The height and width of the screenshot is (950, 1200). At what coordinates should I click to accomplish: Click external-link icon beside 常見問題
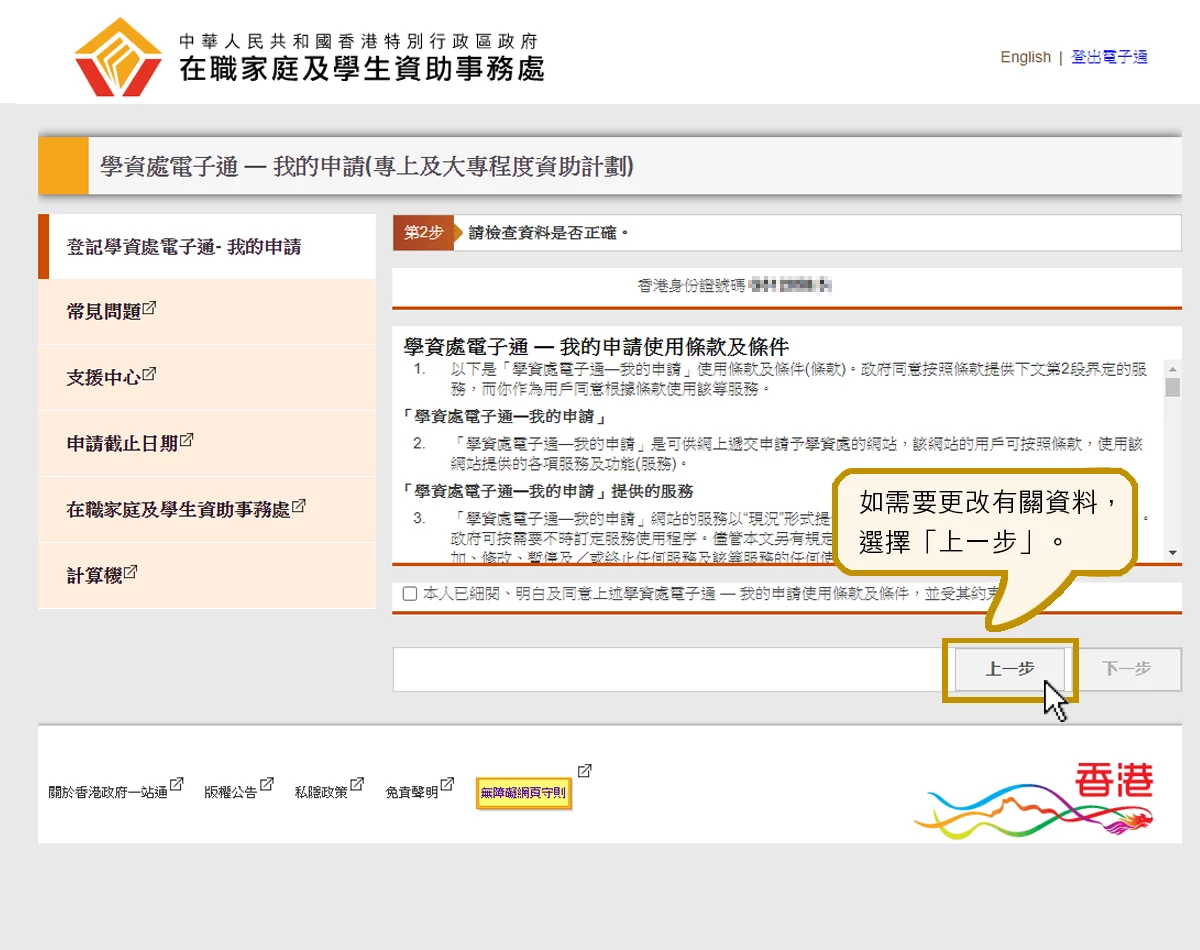(x=150, y=308)
